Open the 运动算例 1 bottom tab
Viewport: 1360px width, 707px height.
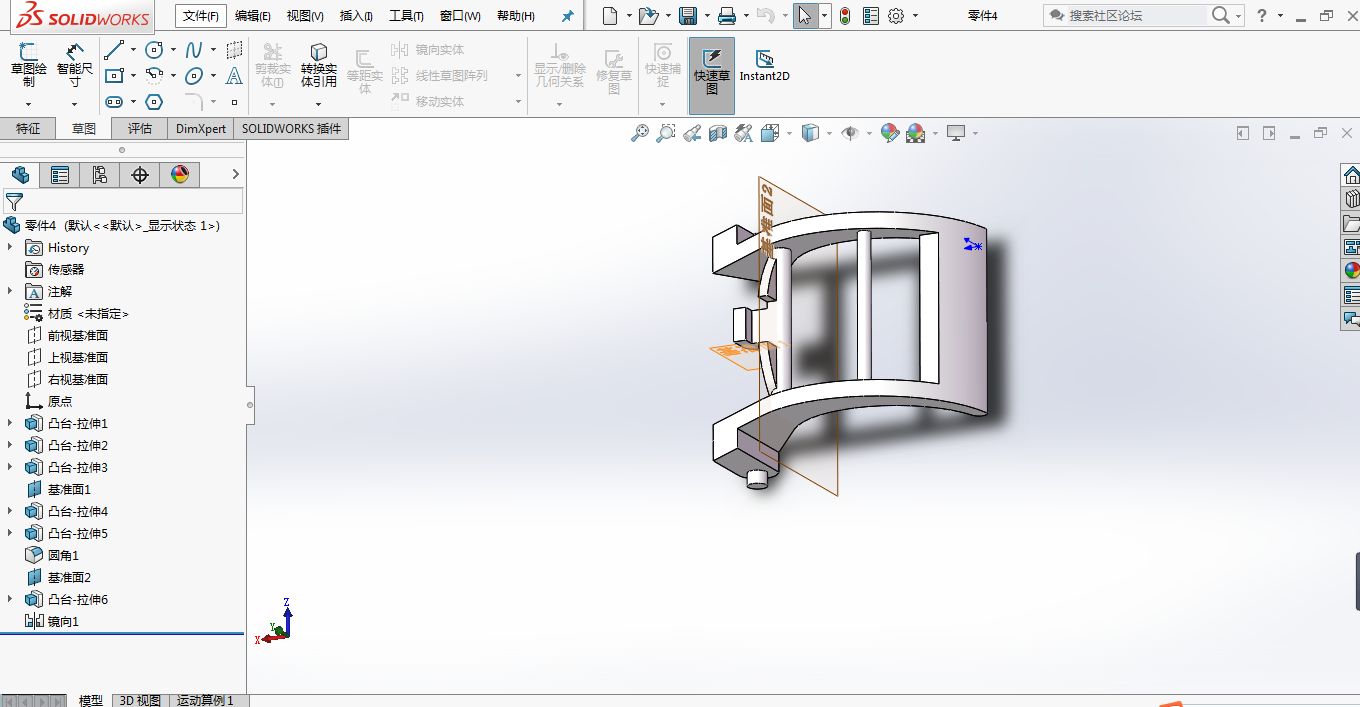click(205, 700)
